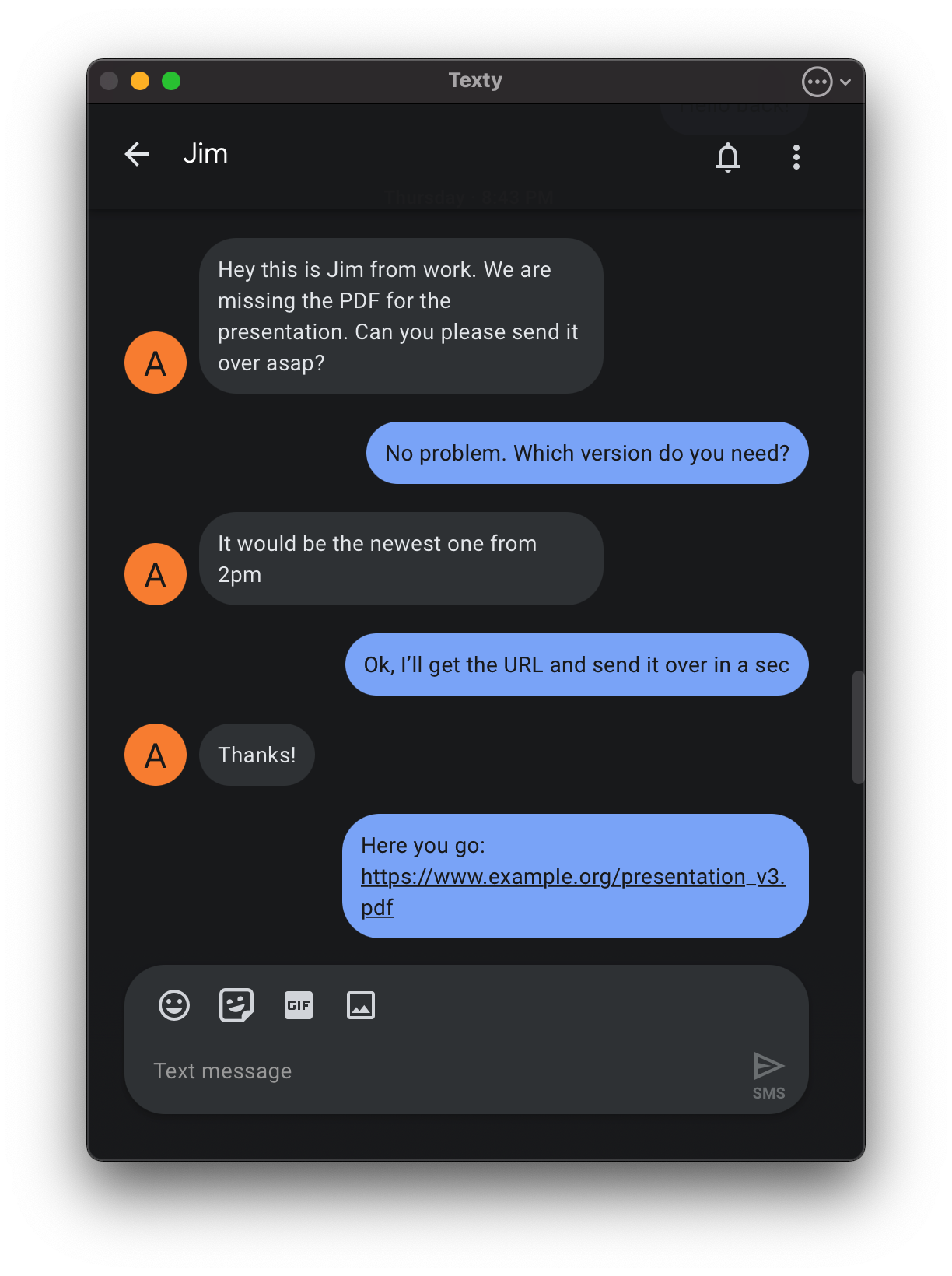
Task: Expand the chevron next to the titlebar ellipsis
Action: pos(845,82)
